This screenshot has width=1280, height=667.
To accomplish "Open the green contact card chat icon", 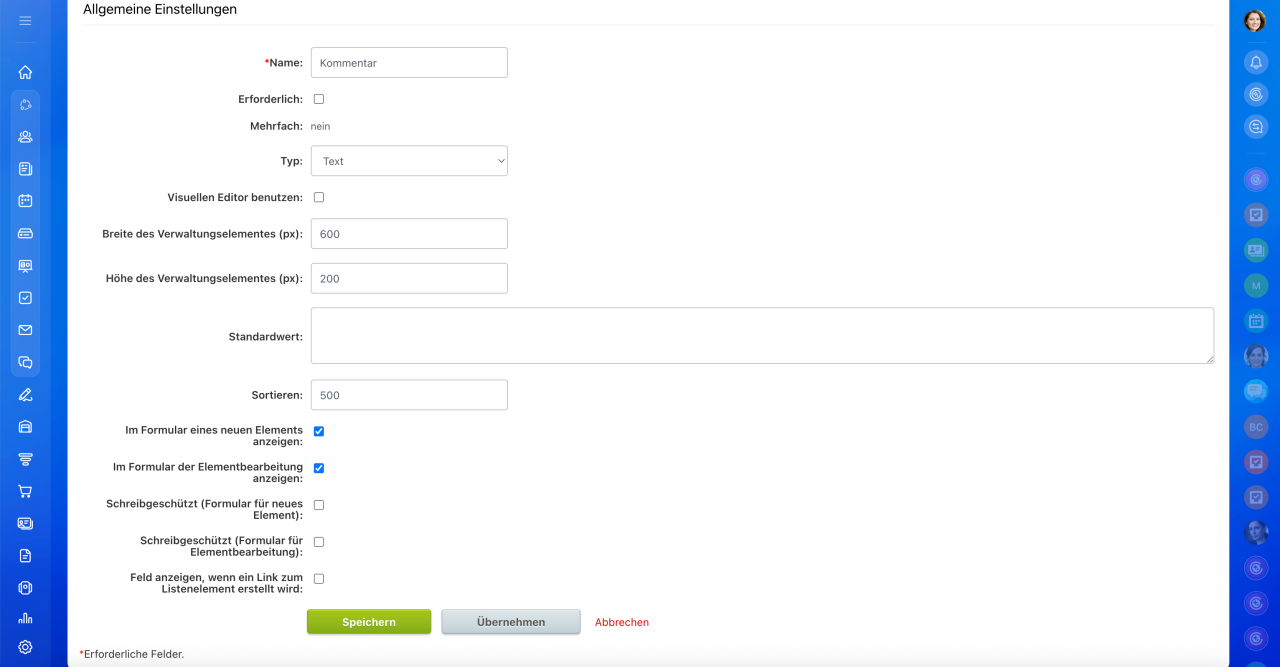I will tap(1256, 250).
